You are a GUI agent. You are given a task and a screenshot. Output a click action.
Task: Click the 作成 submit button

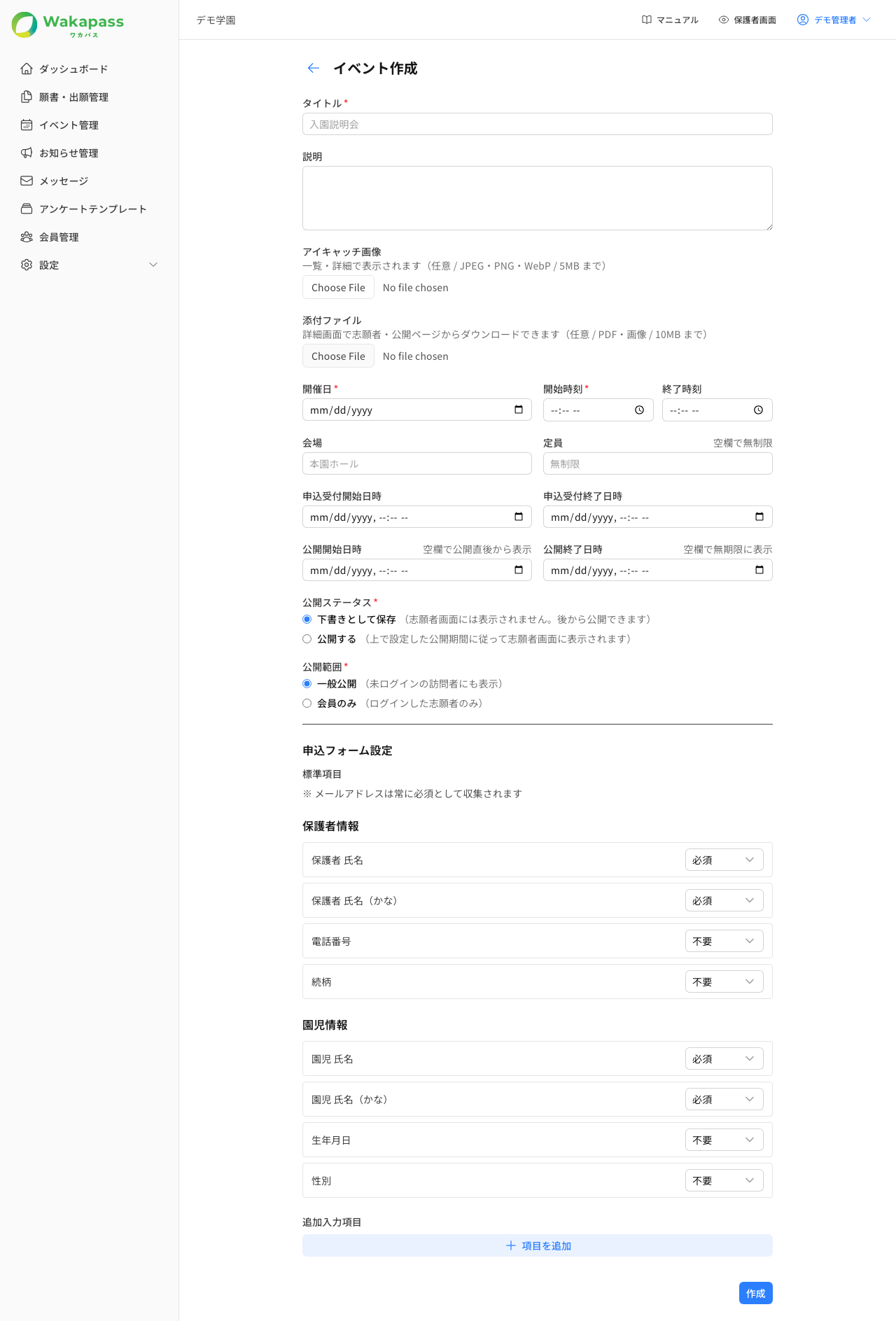pos(755,1293)
